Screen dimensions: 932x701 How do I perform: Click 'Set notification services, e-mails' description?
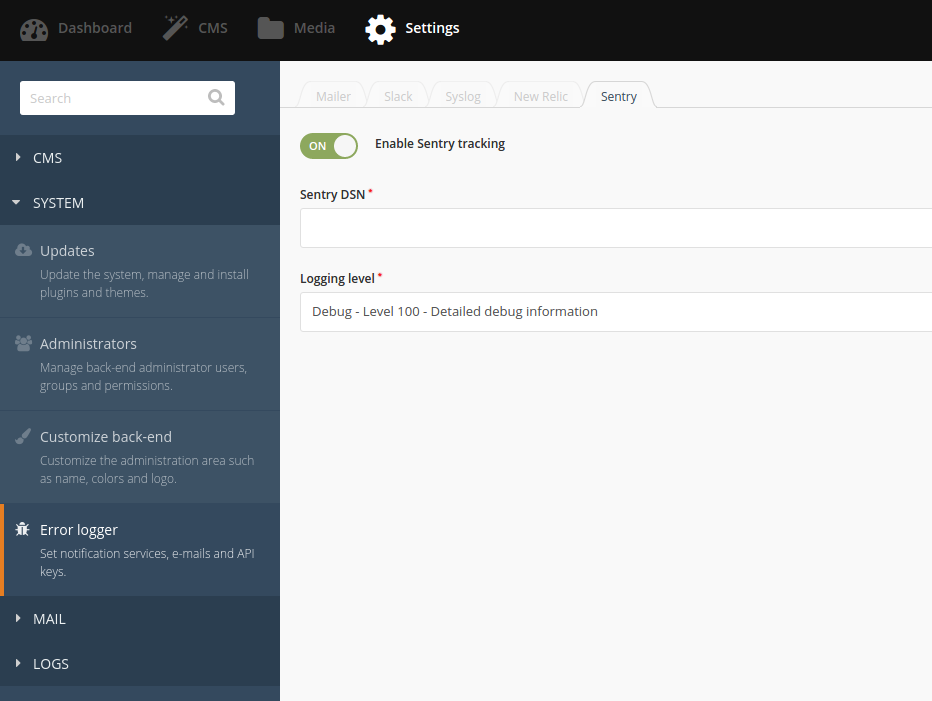tap(147, 562)
